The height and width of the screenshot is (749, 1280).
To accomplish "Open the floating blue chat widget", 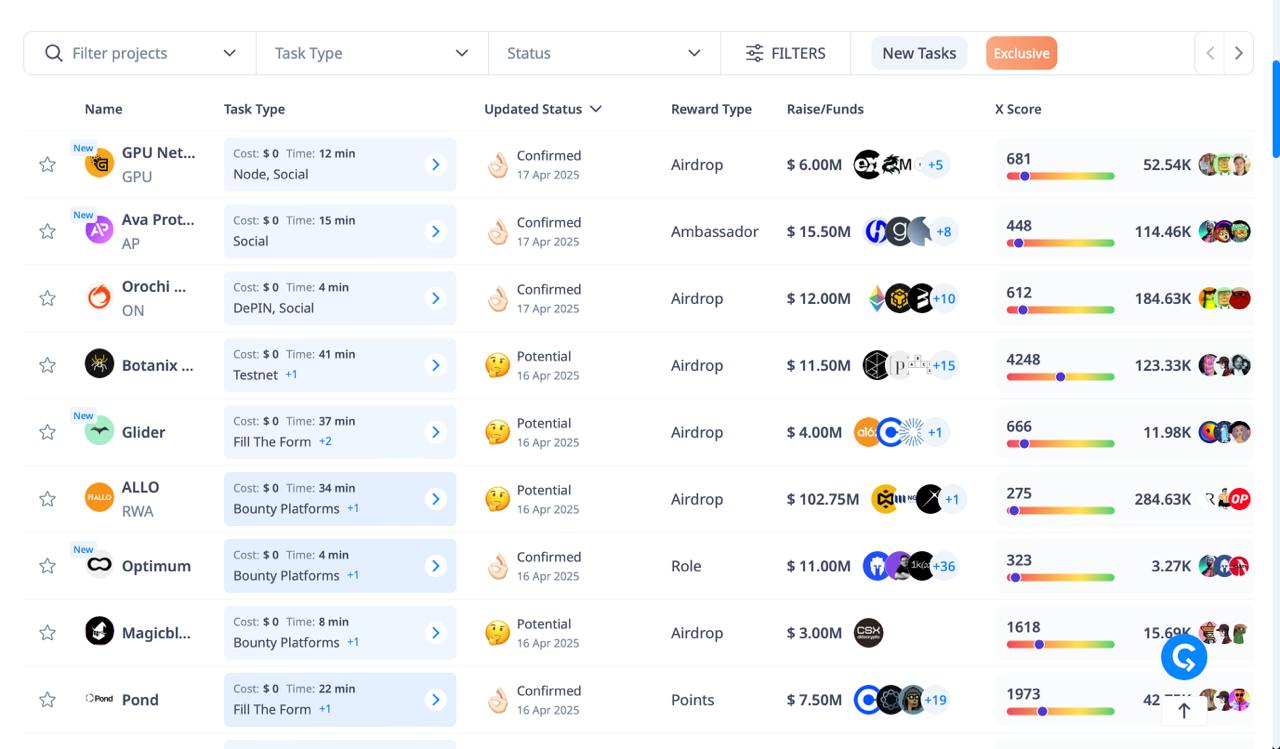I will [x=1184, y=657].
